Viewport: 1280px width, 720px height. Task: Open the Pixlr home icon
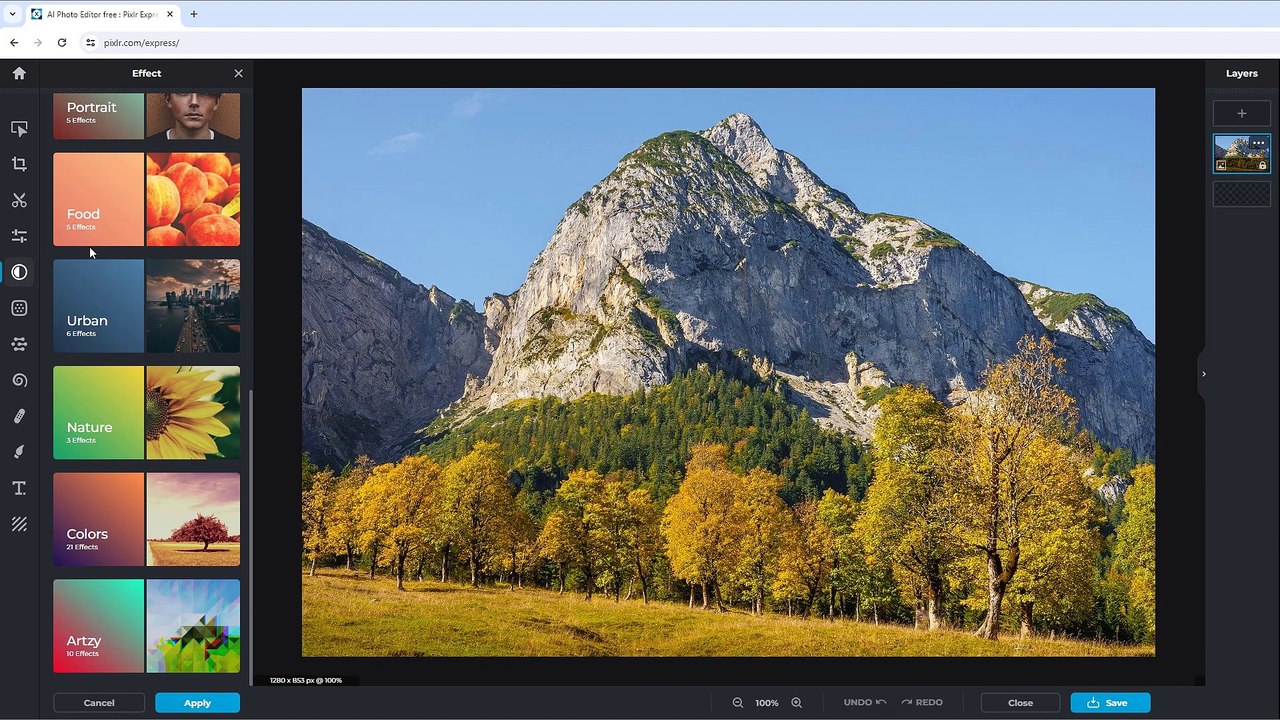click(19, 73)
